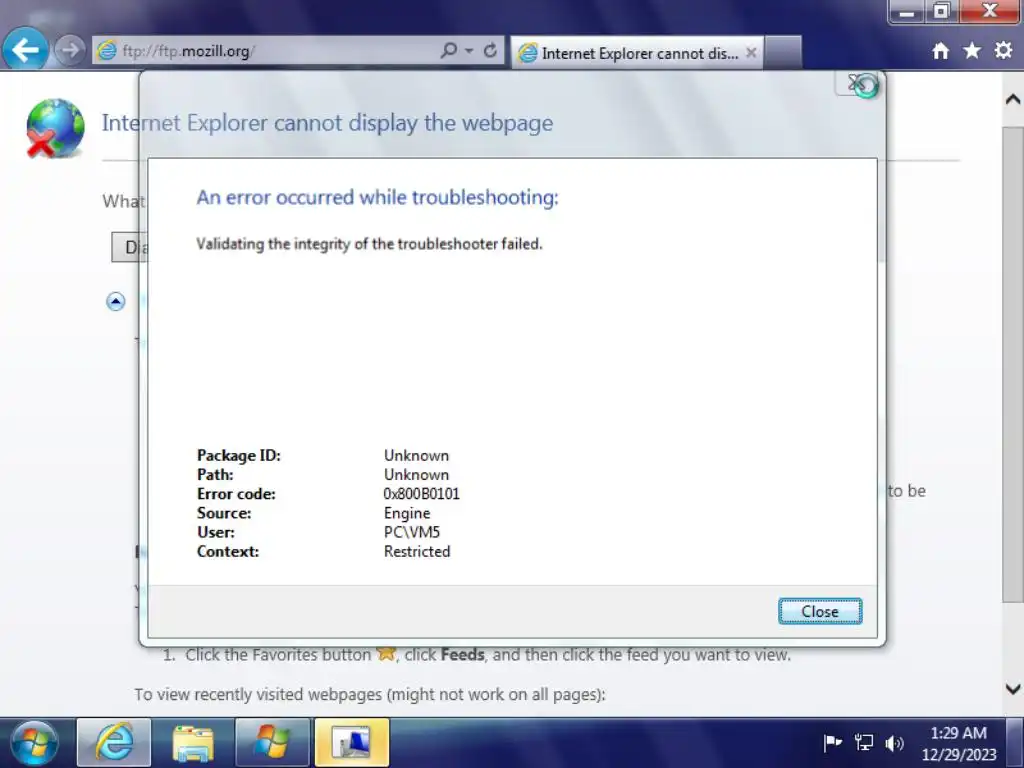Click the "An error occurred while troubleshooting" heading
This screenshot has height=768, width=1024.
click(x=377, y=197)
